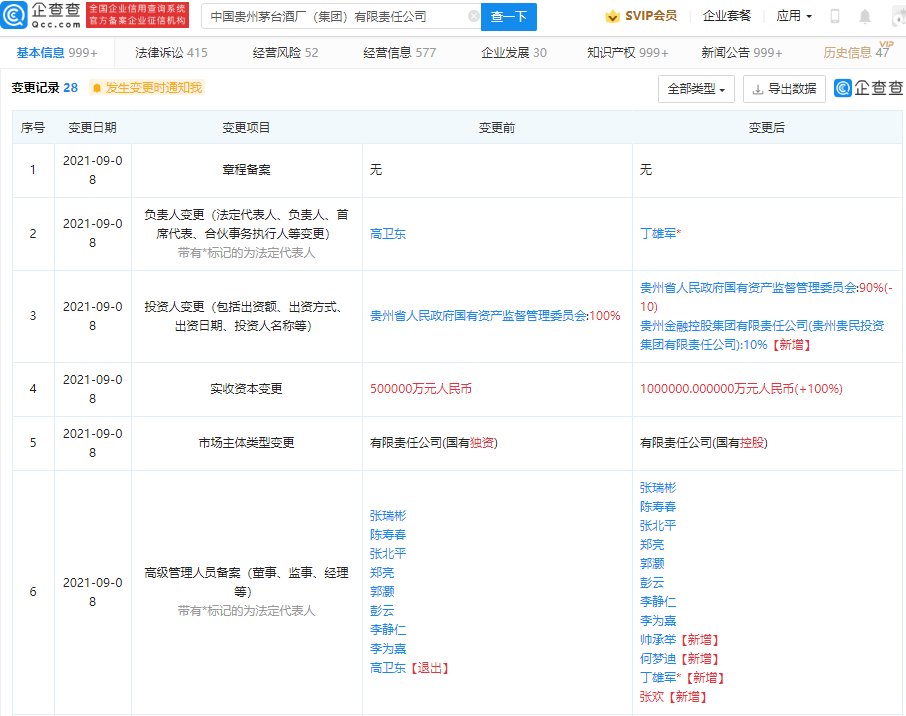This screenshot has width=906, height=716.
Task: Open 李为熹 link in 变更后 column
Action: tap(658, 621)
